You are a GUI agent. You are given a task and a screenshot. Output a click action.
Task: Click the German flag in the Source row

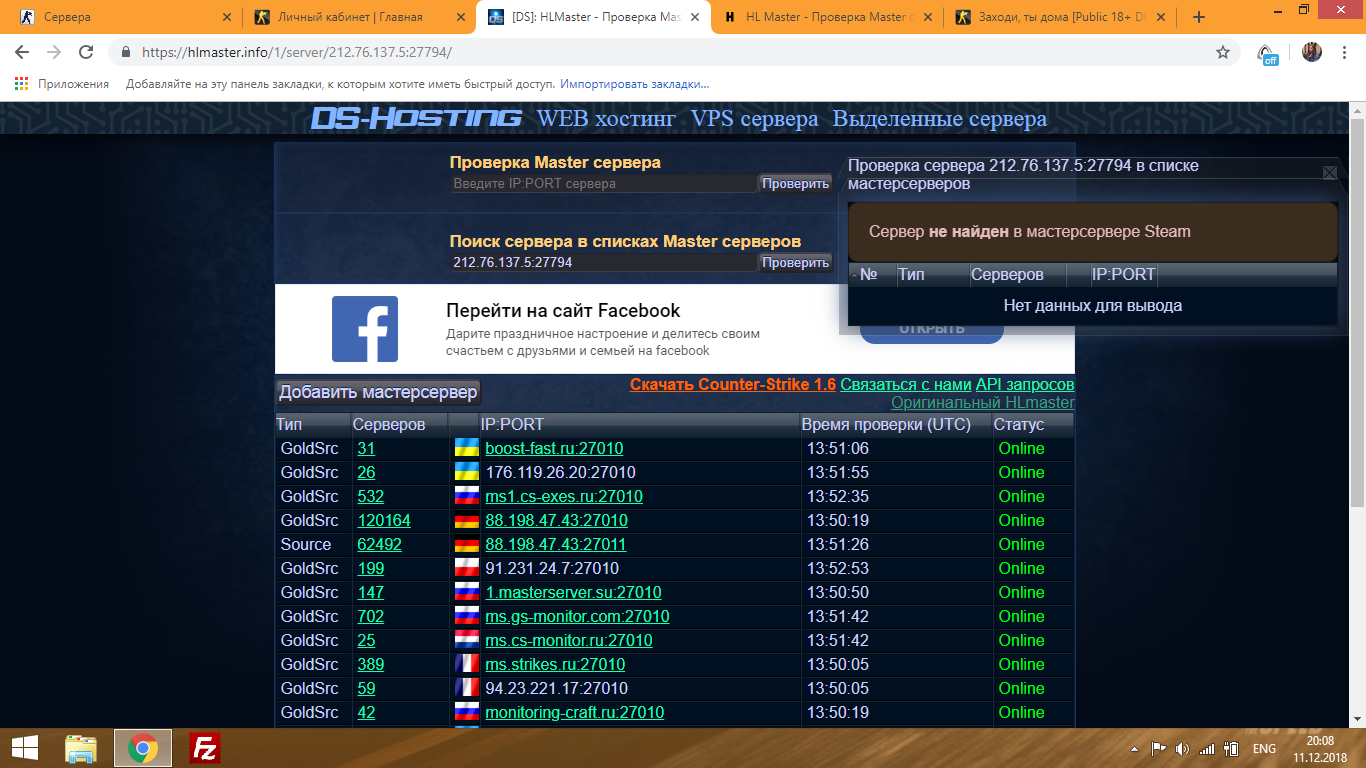466,544
